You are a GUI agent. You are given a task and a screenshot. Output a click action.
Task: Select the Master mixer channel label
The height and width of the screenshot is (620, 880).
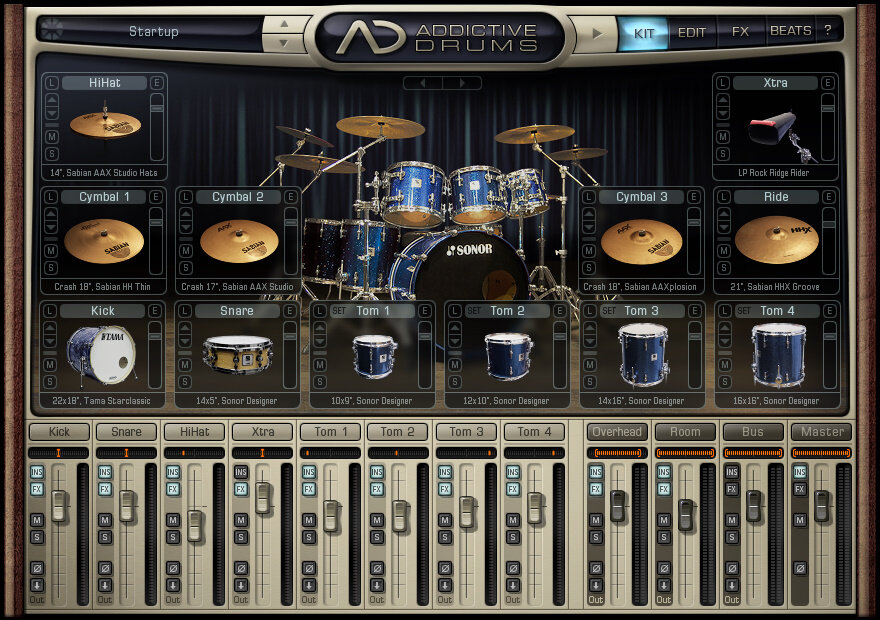click(822, 431)
